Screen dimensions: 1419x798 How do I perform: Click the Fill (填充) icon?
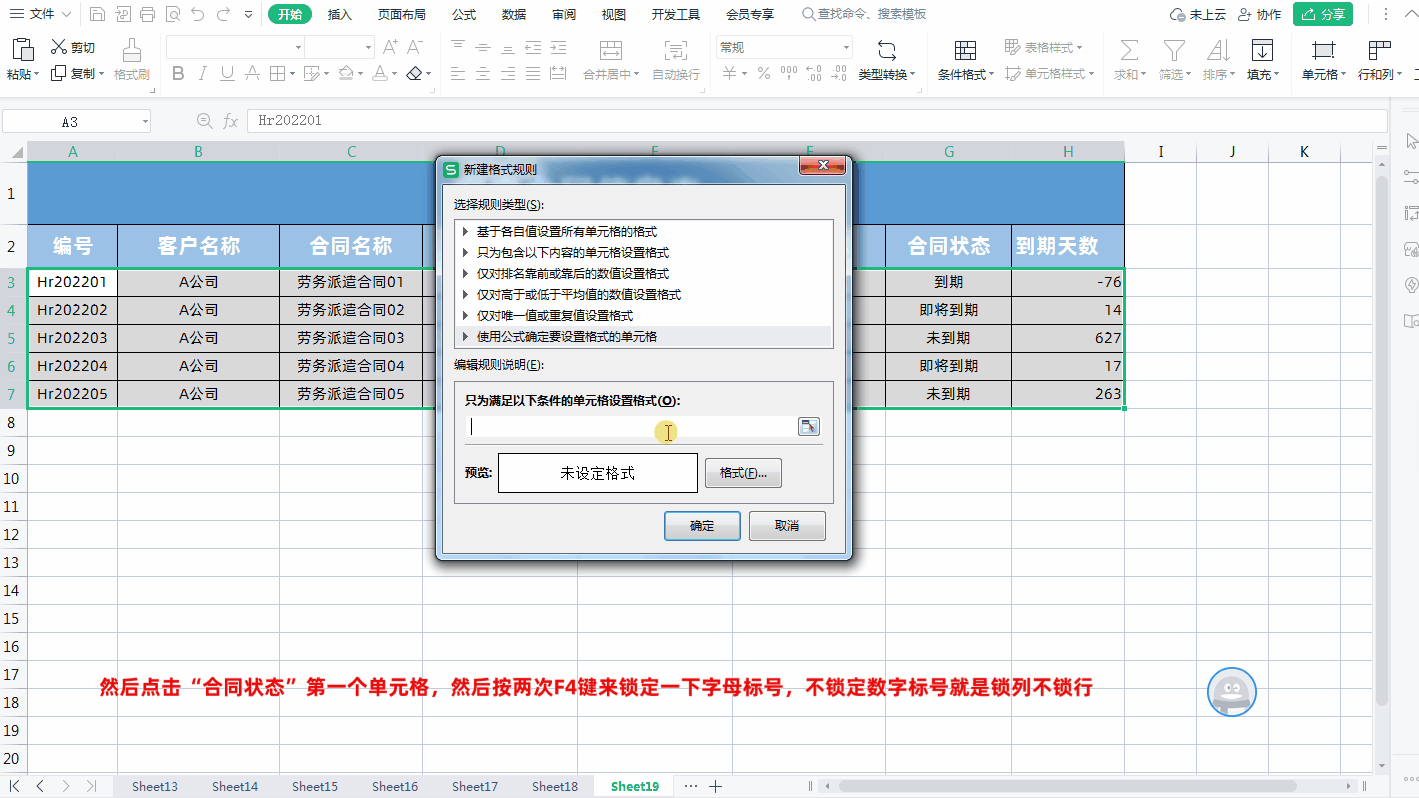(x=1262, y=51)
